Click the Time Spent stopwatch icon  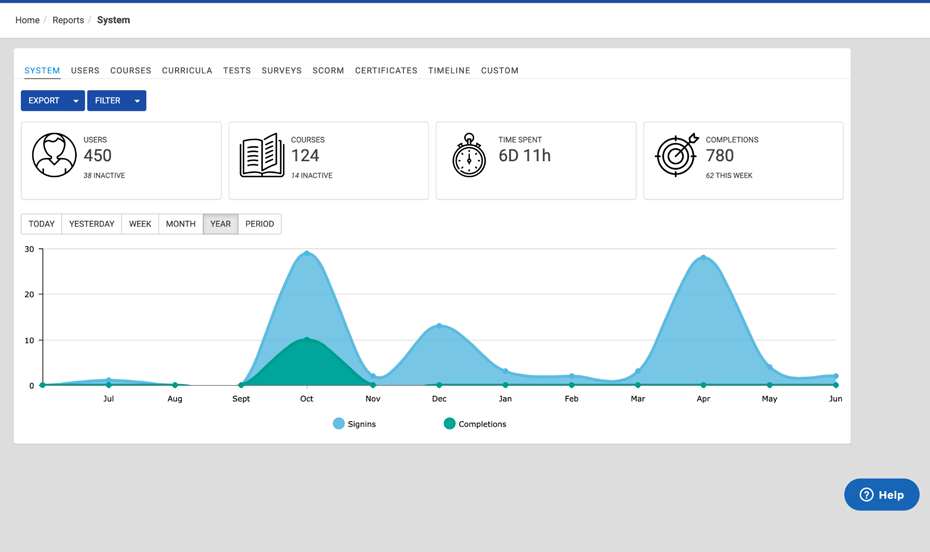click(x=469, y=156)
